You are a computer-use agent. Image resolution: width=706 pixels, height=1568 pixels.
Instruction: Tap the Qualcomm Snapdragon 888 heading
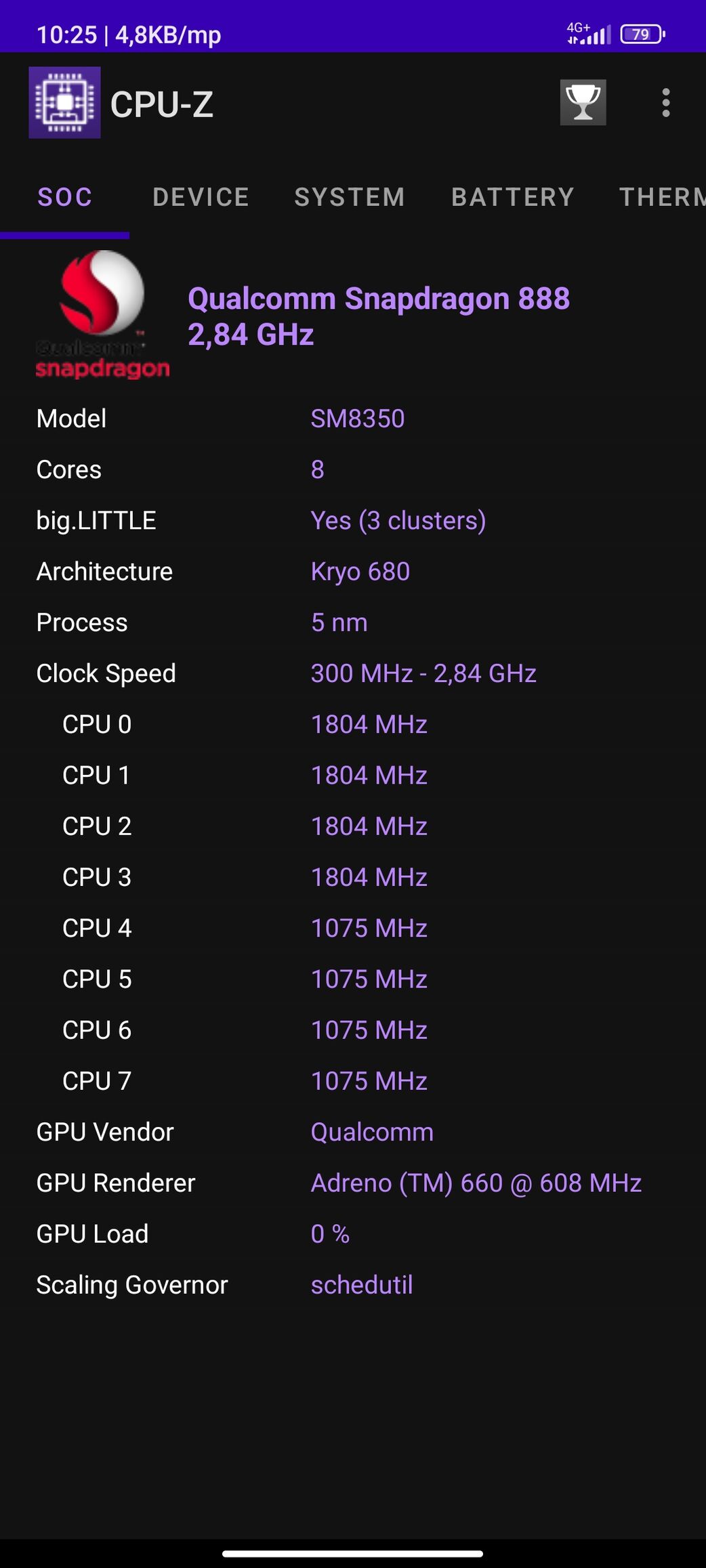[379, 299]
